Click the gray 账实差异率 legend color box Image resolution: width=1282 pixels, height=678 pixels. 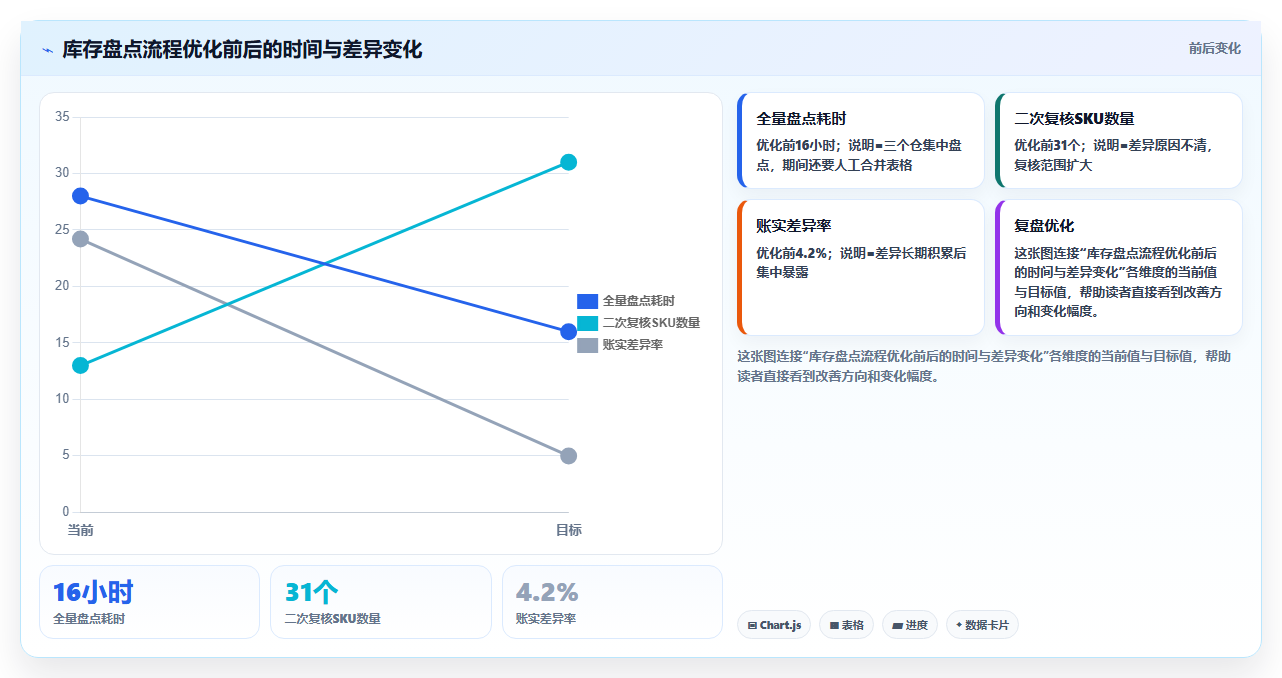tap(587, 345)
